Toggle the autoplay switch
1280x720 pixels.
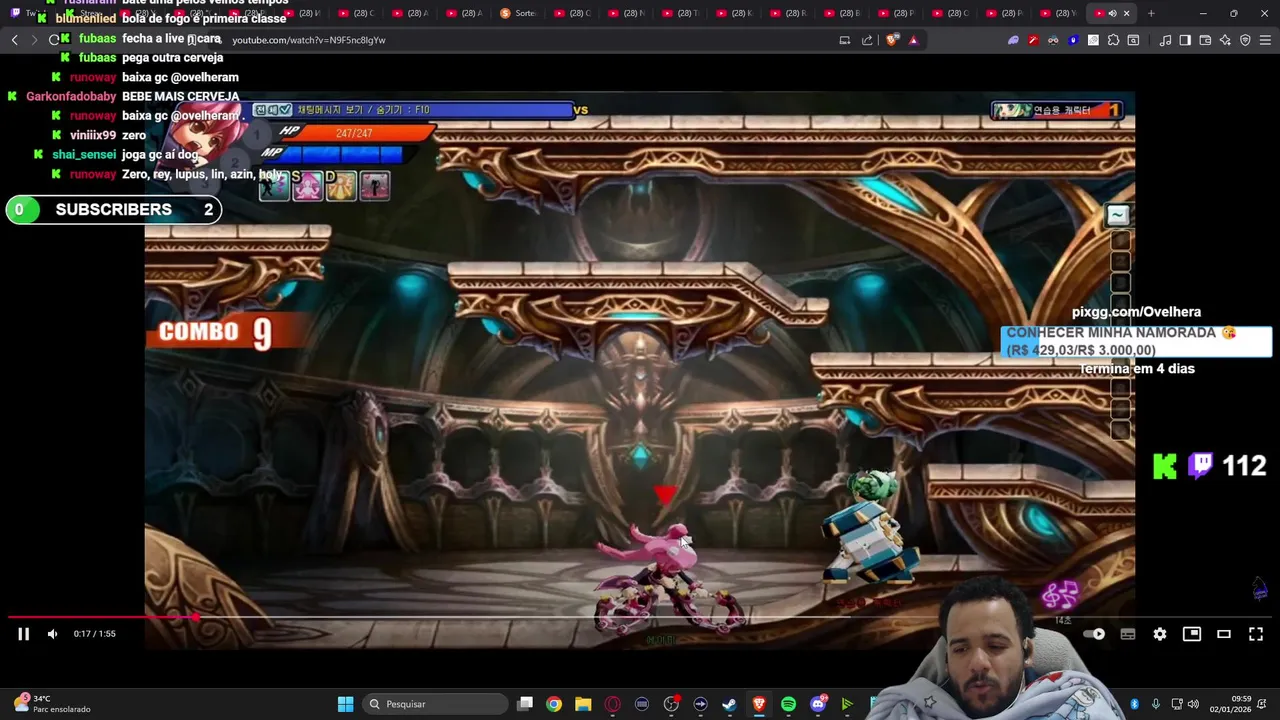[x=1094, y=634]
